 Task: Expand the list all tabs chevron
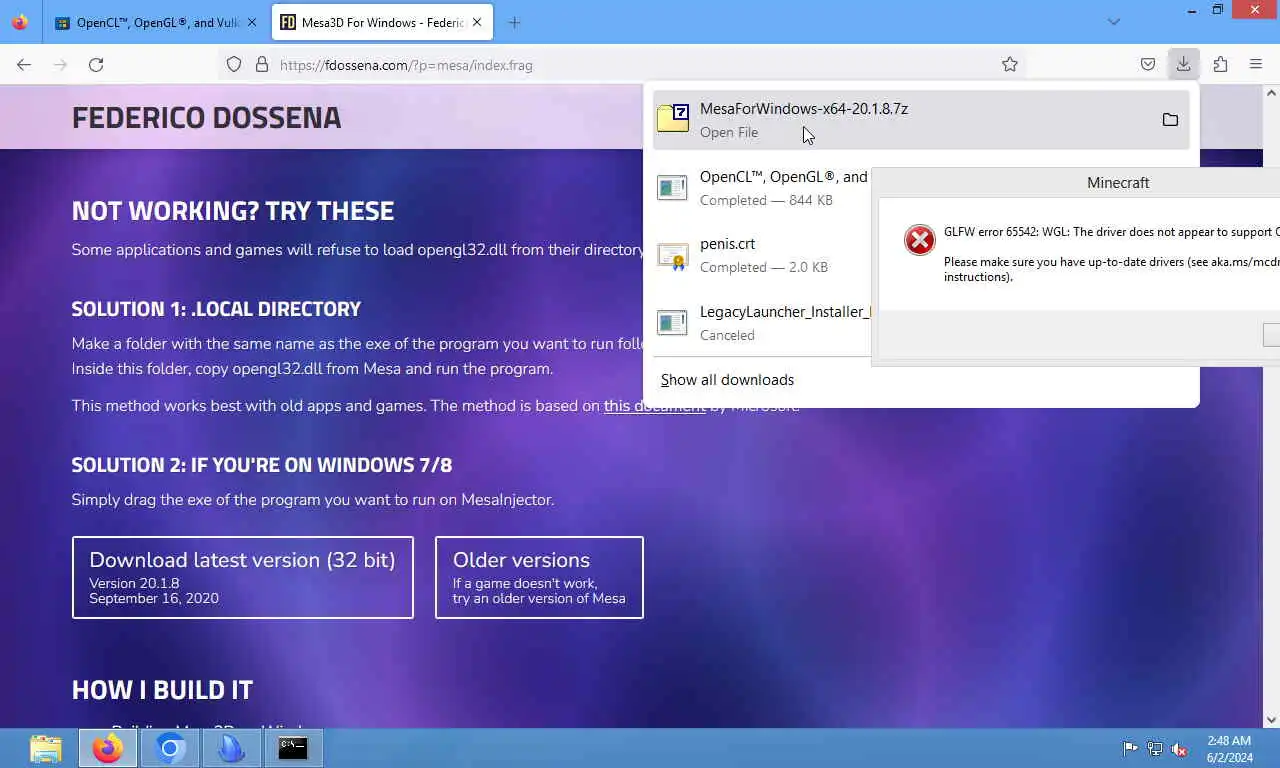click(1114, 22)
